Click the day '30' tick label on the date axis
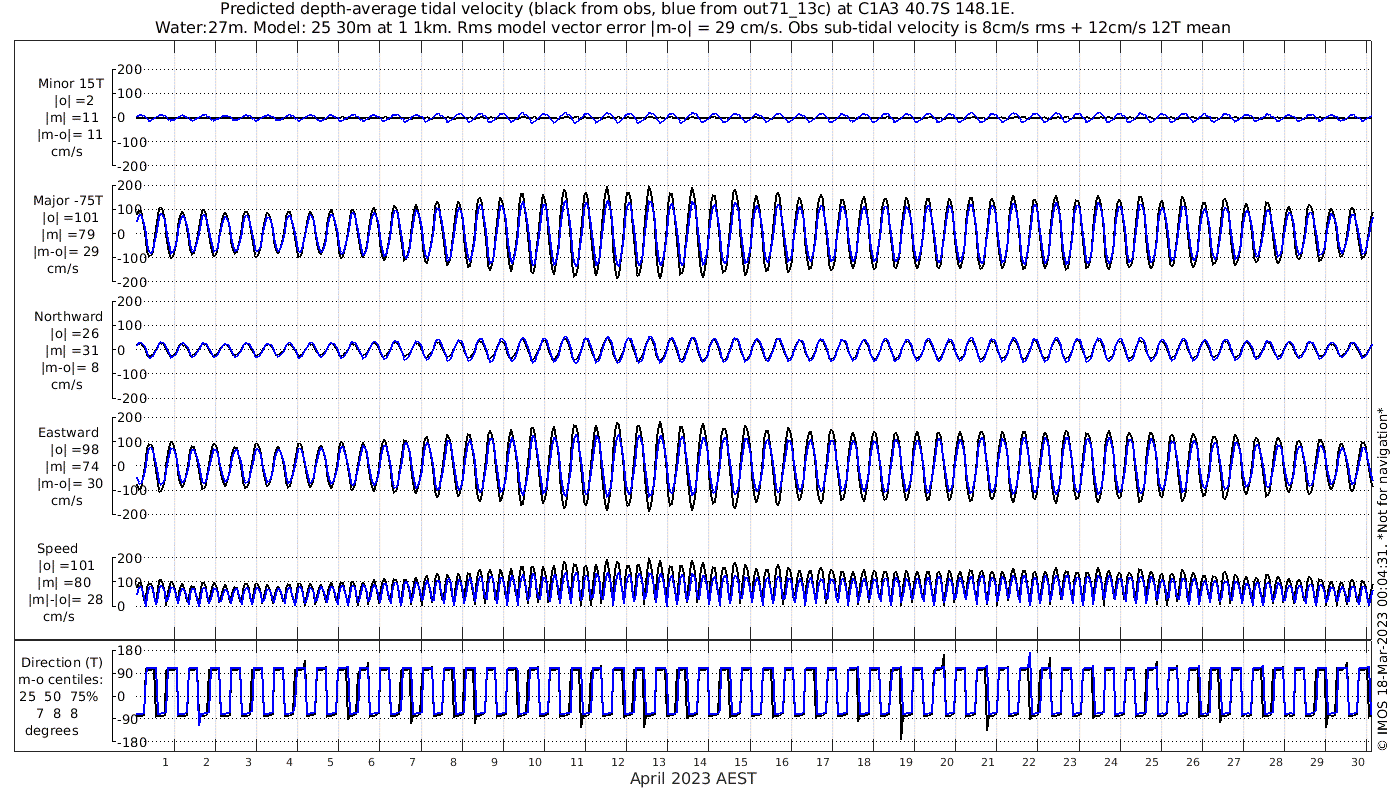The image size is (1400, 800). (1357, 762)
